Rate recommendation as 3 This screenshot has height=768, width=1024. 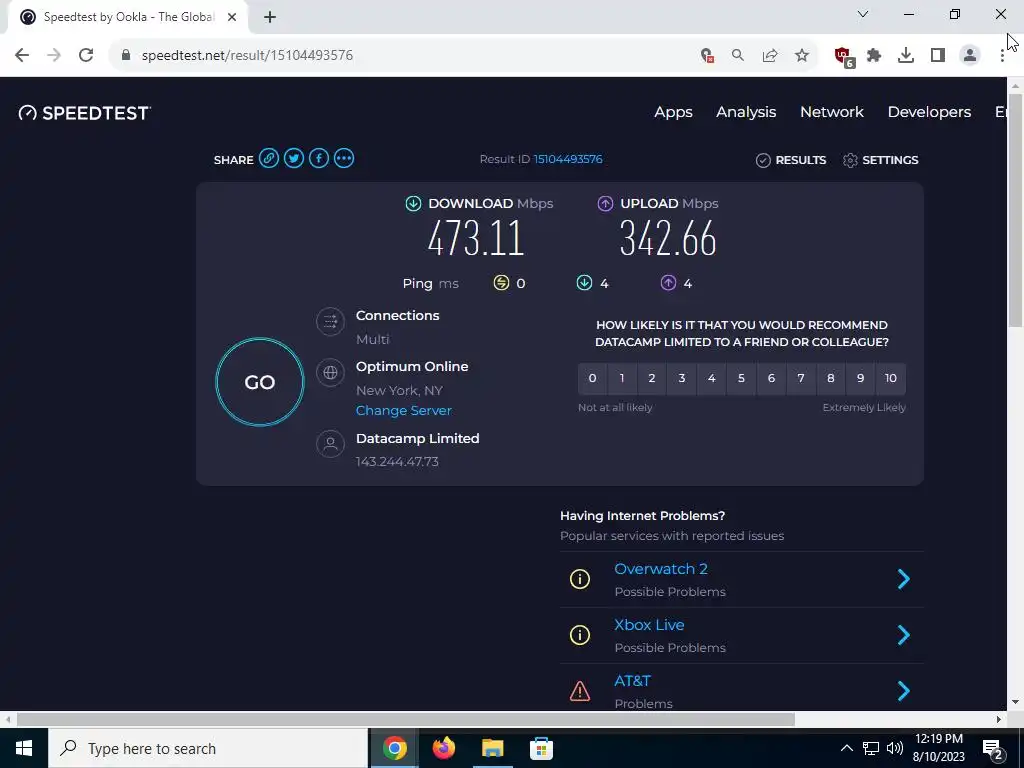pyautogui.click(x=682, y=378)
